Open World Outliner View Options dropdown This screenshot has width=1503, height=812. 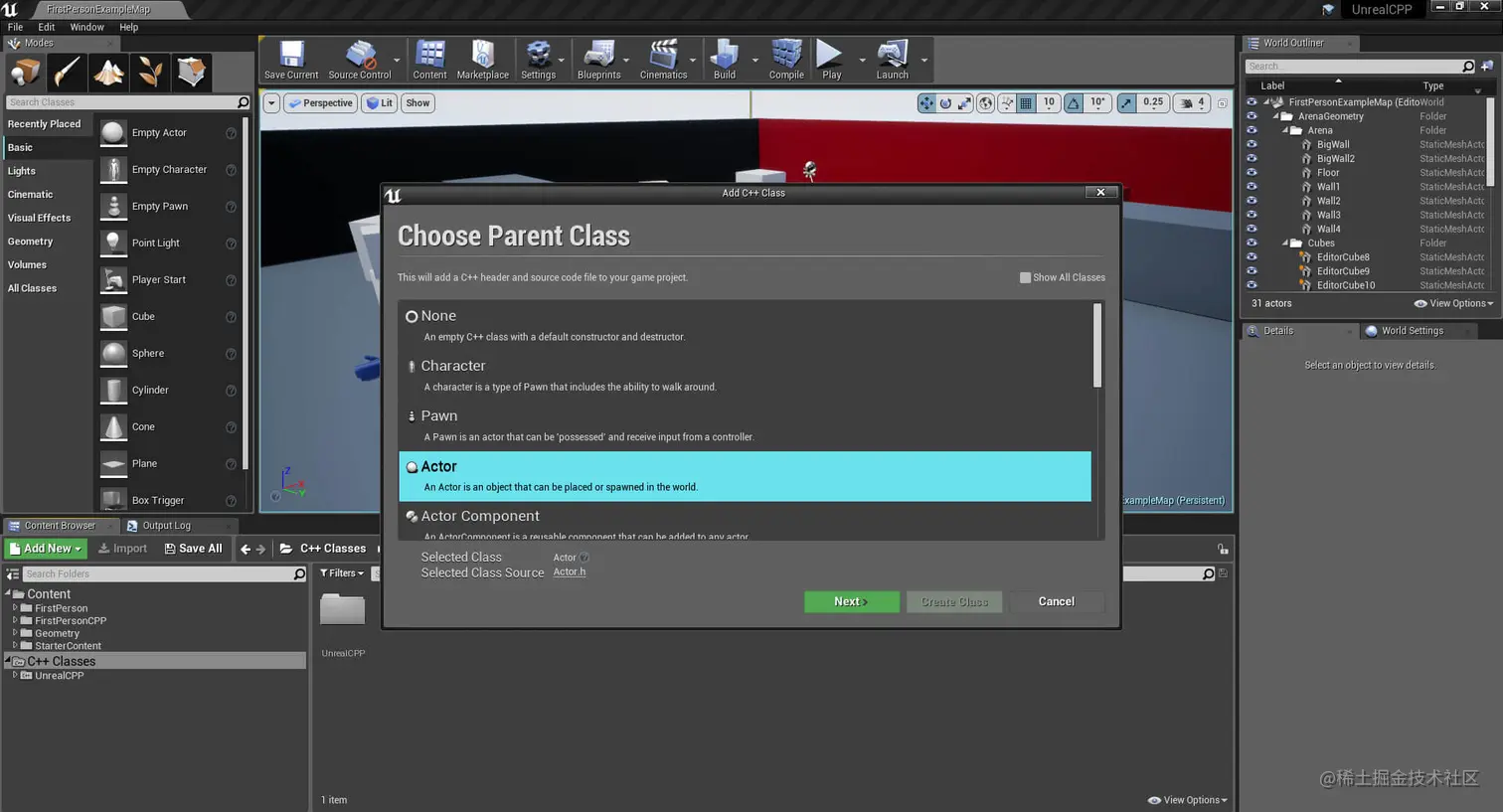pos(1453,303)
